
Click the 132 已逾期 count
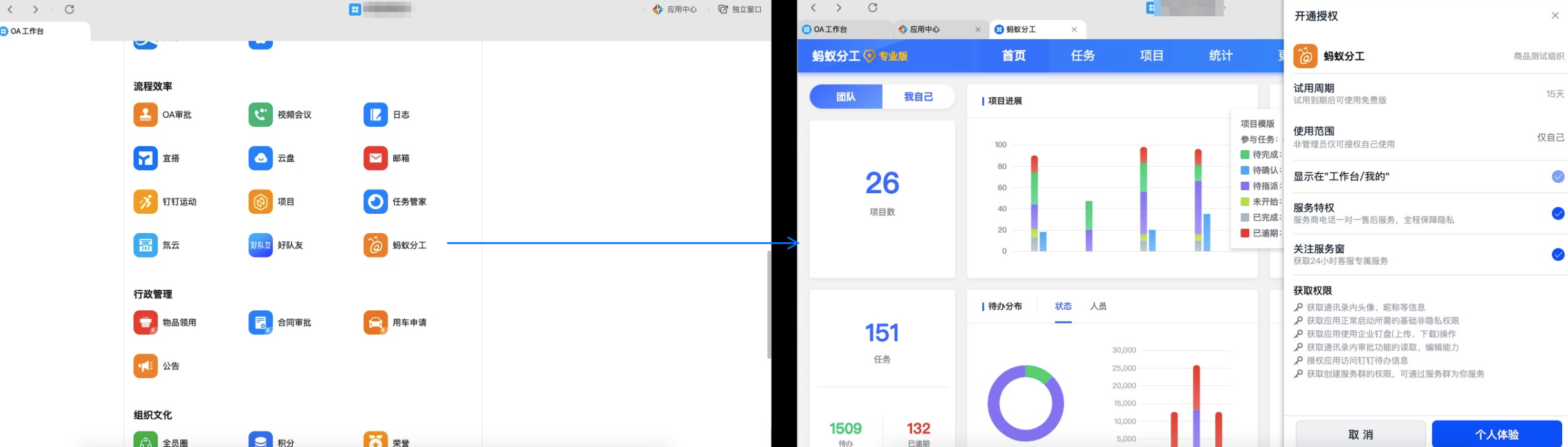coord(919,428)
